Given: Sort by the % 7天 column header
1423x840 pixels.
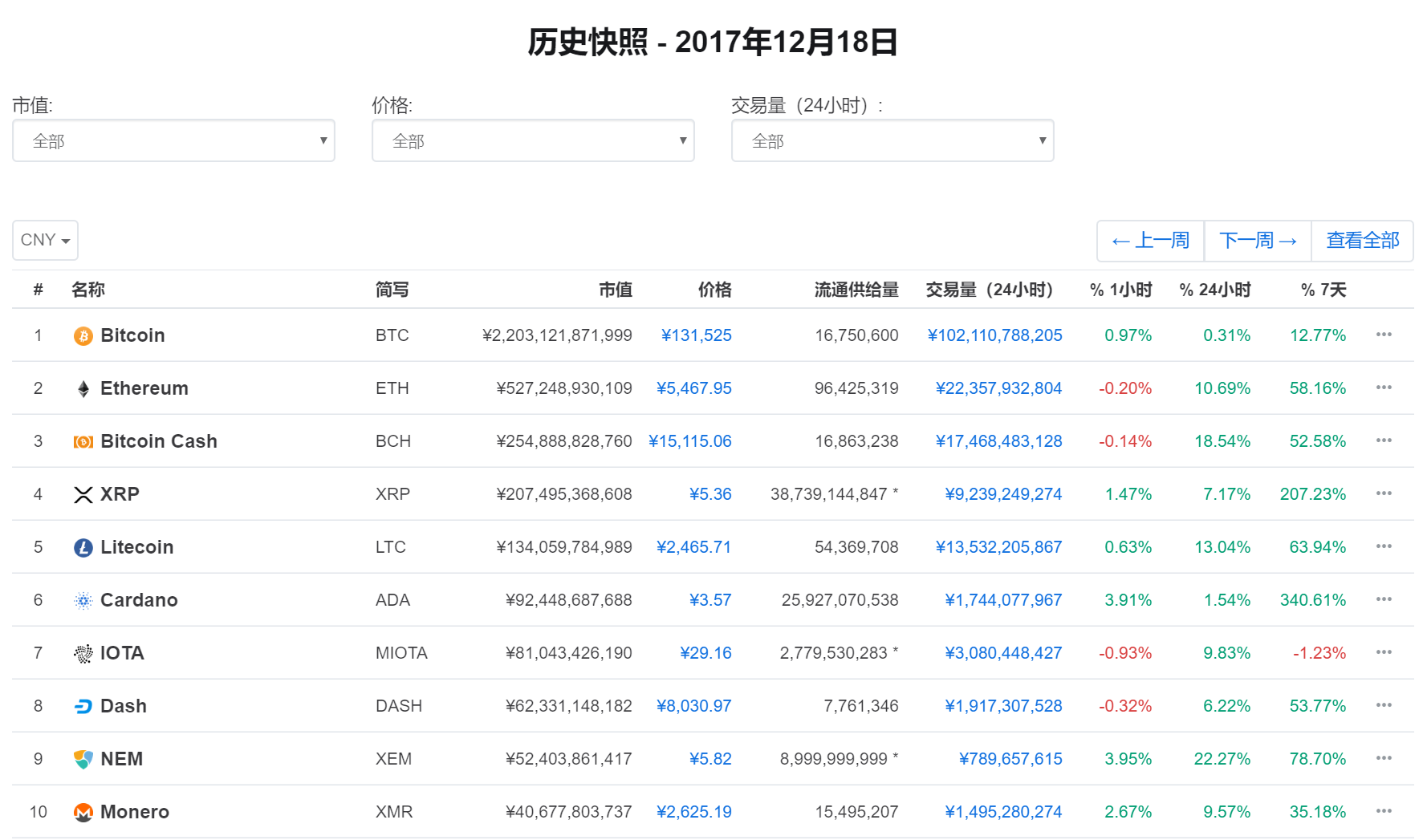Looking at the screenshot, I should (x=1322, y=290).
